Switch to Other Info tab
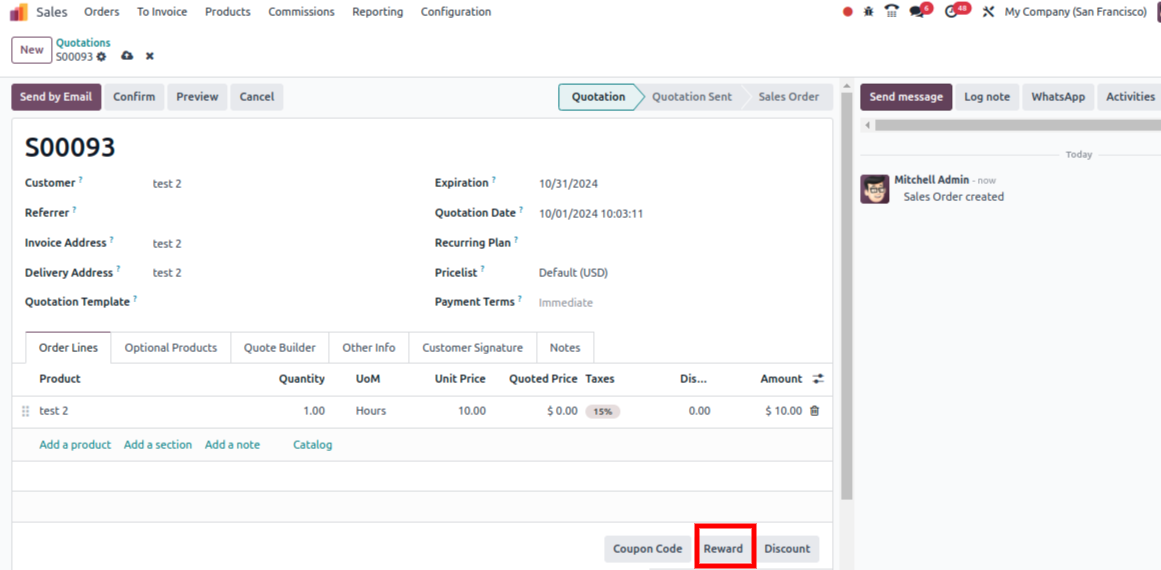Screen dimensions: 1161x570 tap(369, 348)
